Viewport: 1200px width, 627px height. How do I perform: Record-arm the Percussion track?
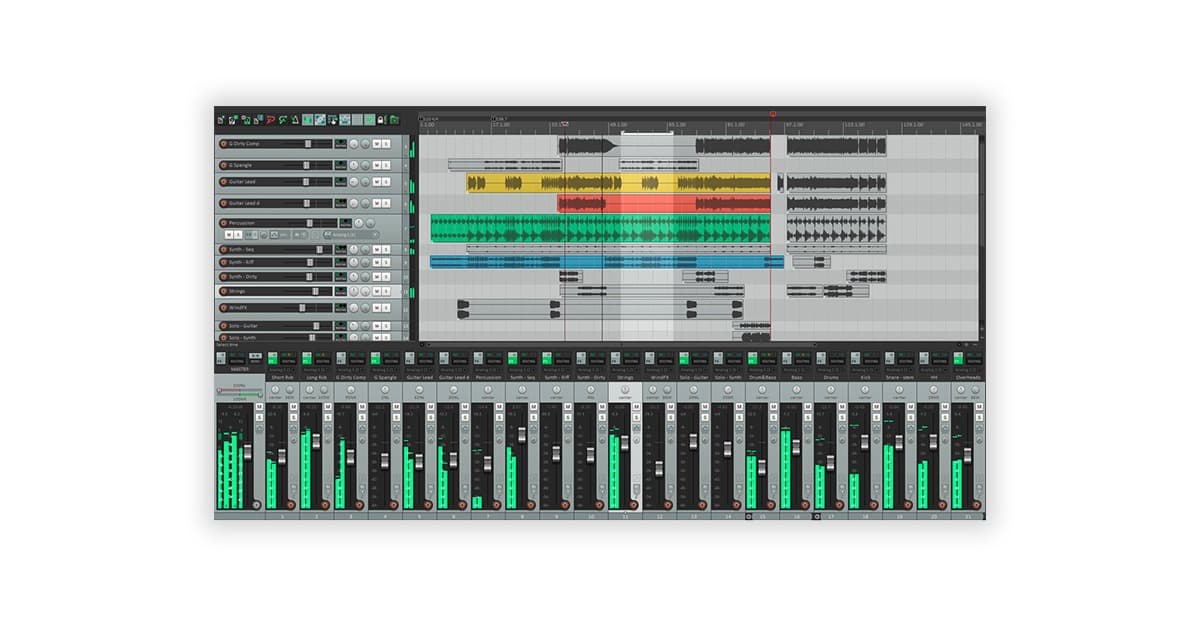[x=224, y=222]
